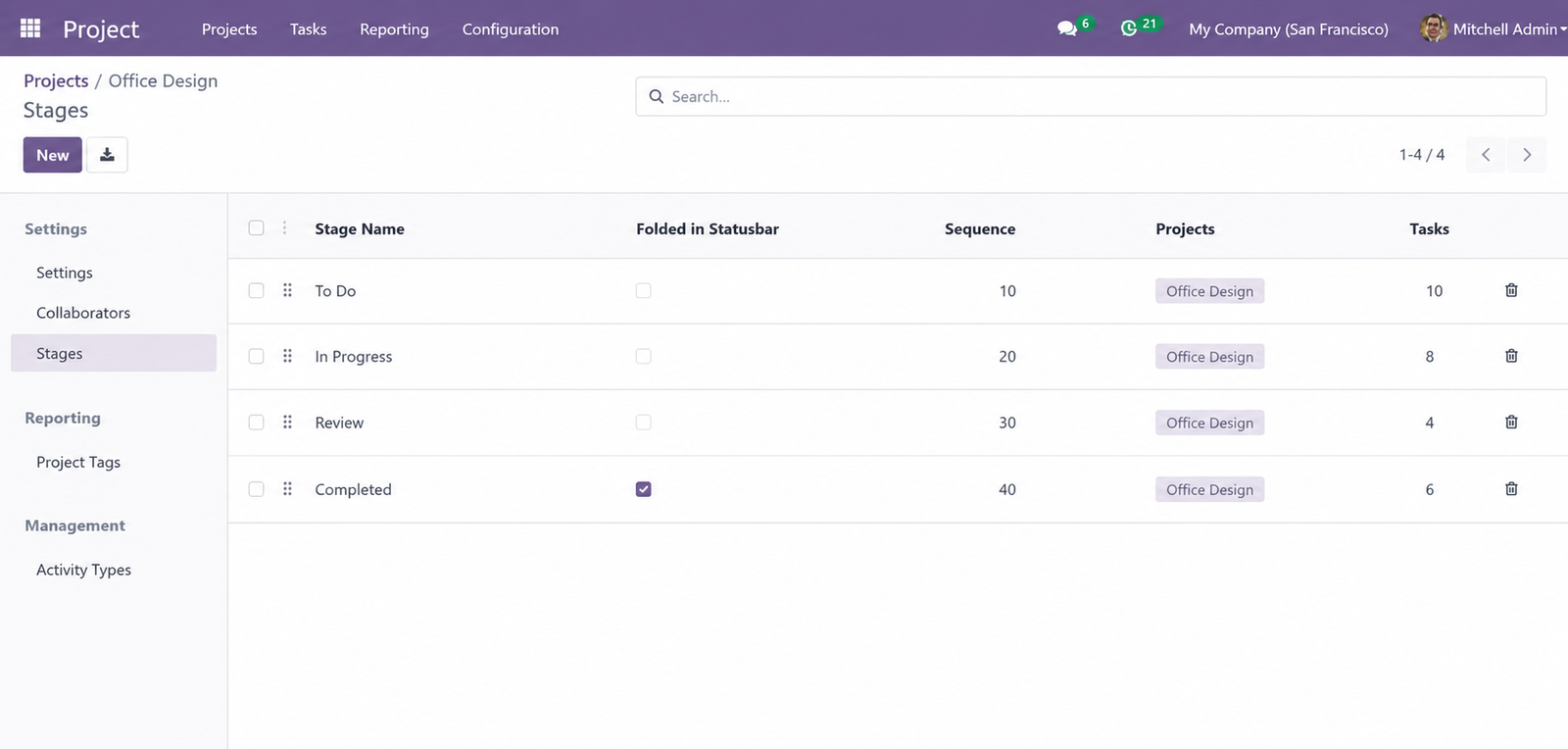1568x749 pixels.
Task: Open the Tasks top menu
Action: [308, 29]
